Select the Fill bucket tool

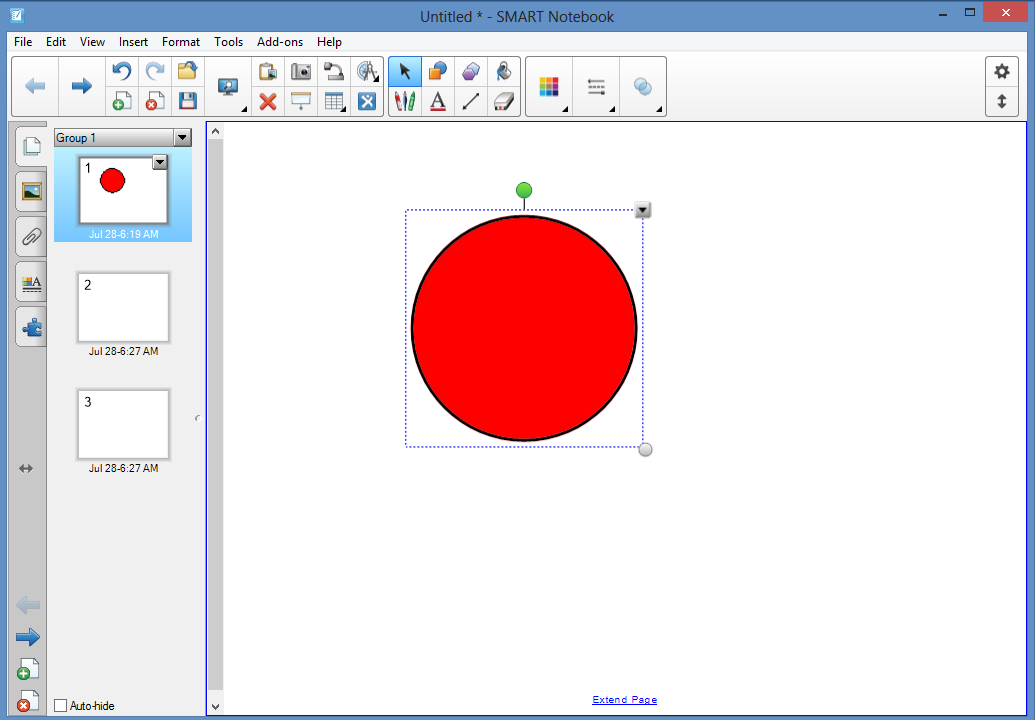coord(504,71)
